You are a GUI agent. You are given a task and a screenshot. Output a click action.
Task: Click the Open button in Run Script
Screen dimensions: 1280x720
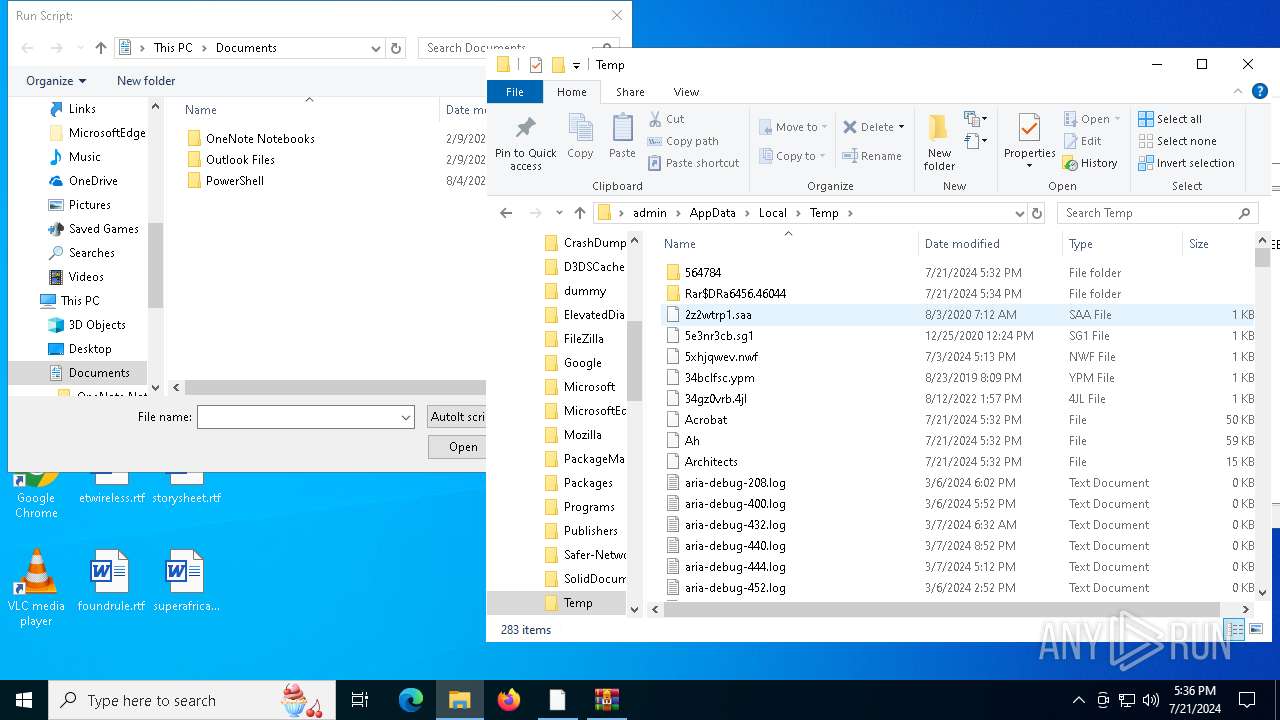458,447
